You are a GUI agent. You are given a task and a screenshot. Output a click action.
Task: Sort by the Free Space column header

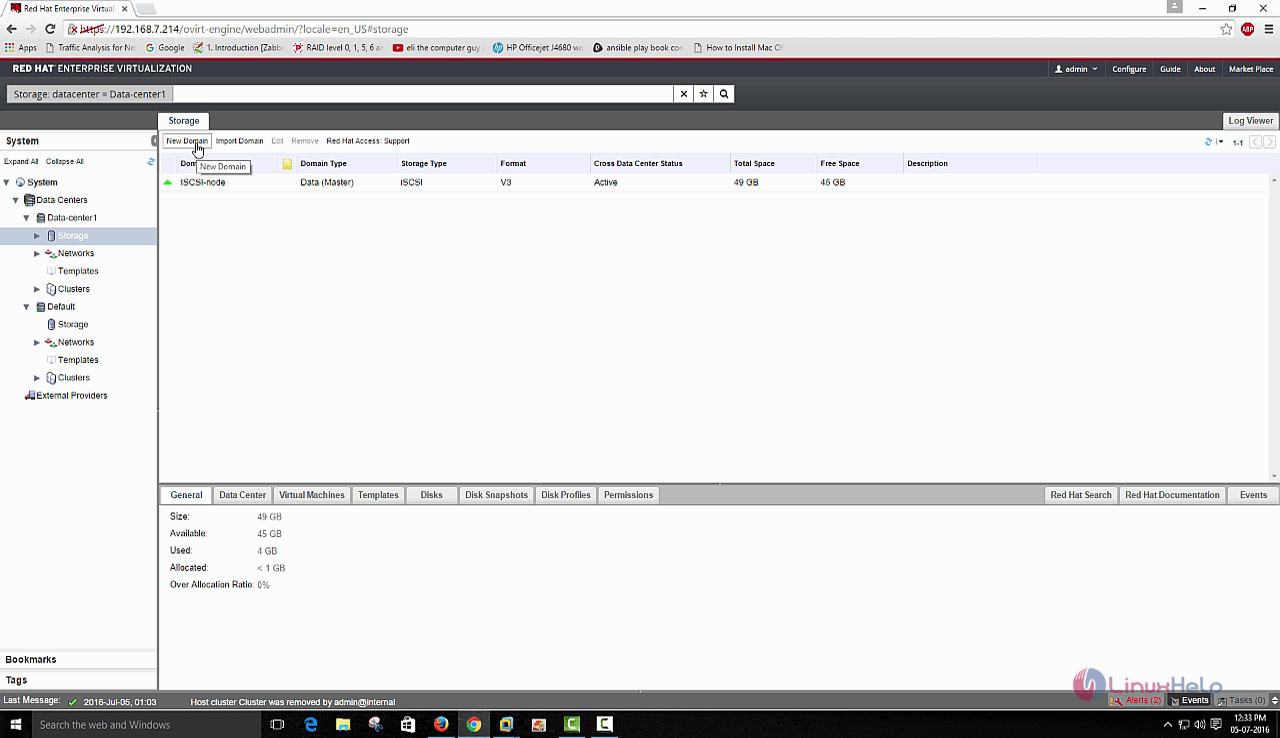tap(840, 163)
